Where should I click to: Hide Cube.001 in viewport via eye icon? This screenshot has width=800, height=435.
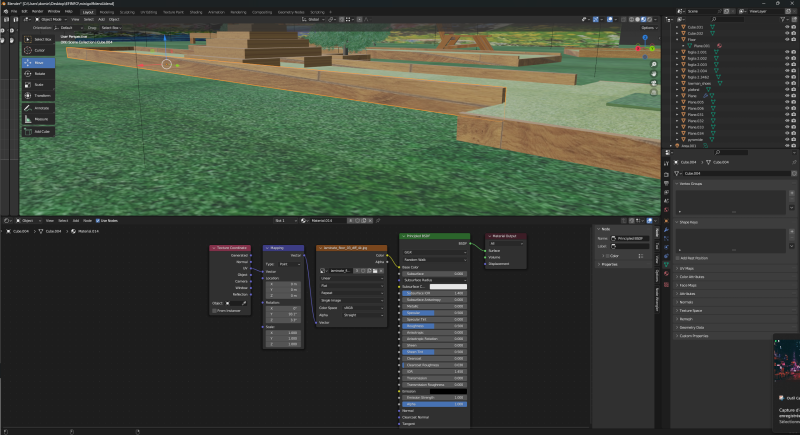pyautogui.click(x=787, y=27)
